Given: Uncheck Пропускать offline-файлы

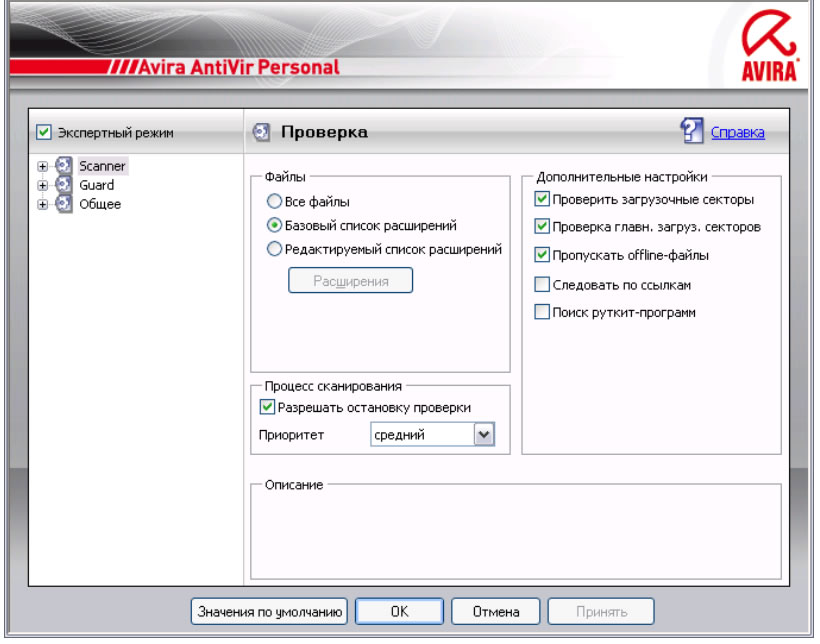Looking at the screenshot, I should click(x=542, y=255).
